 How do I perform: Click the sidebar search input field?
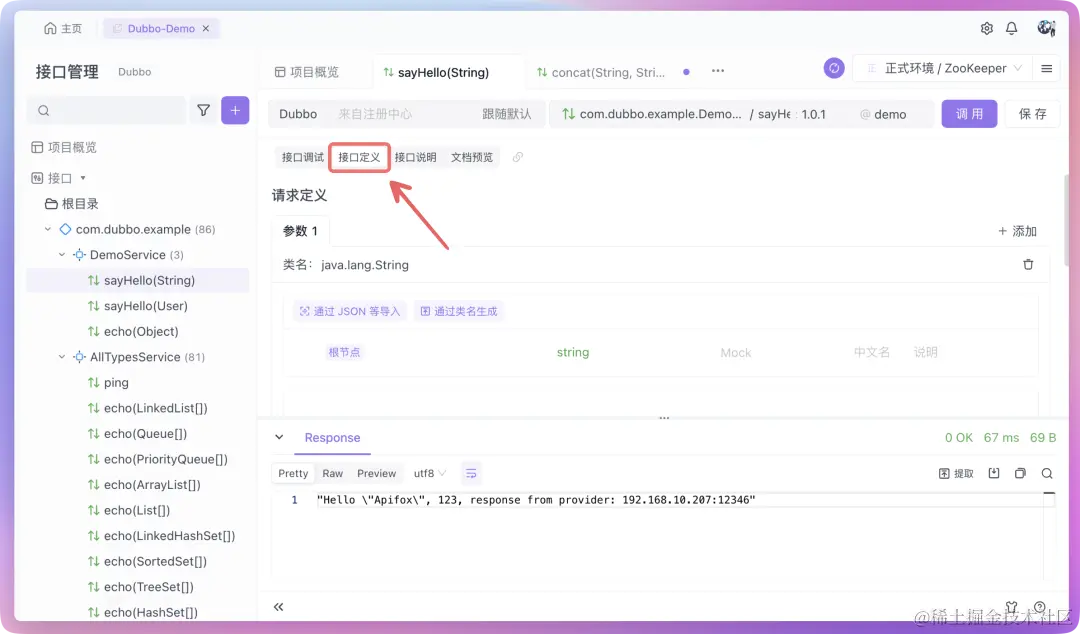[x=105, y=108]
